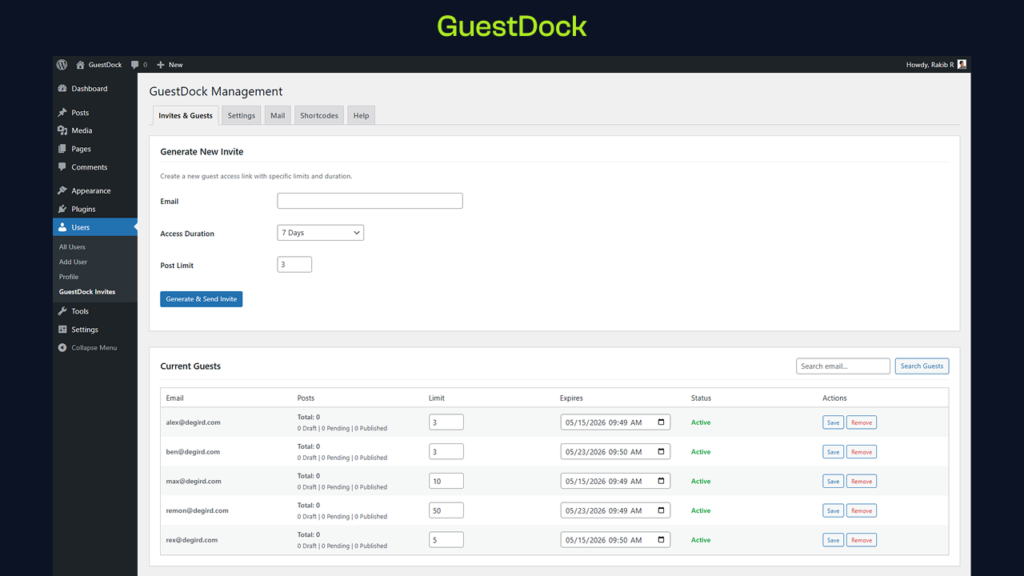
Task: Edit limit field showing 10 for max@degird.com
Action: click(446, 481)
